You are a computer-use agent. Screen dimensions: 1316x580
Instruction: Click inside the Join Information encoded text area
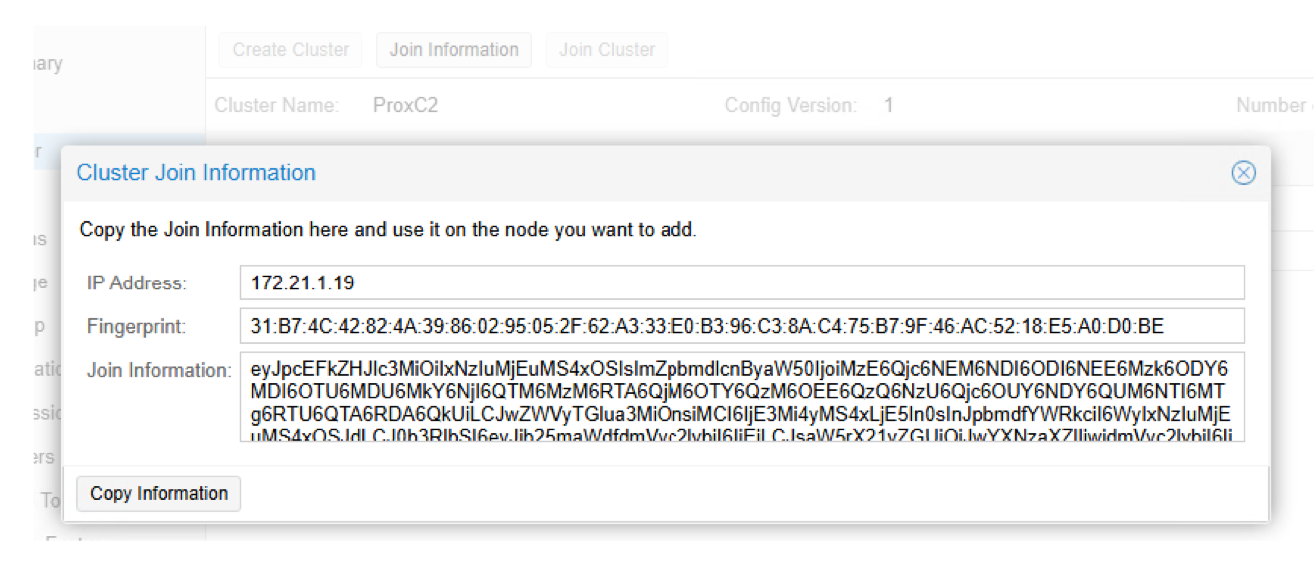(x=742, y=397)
